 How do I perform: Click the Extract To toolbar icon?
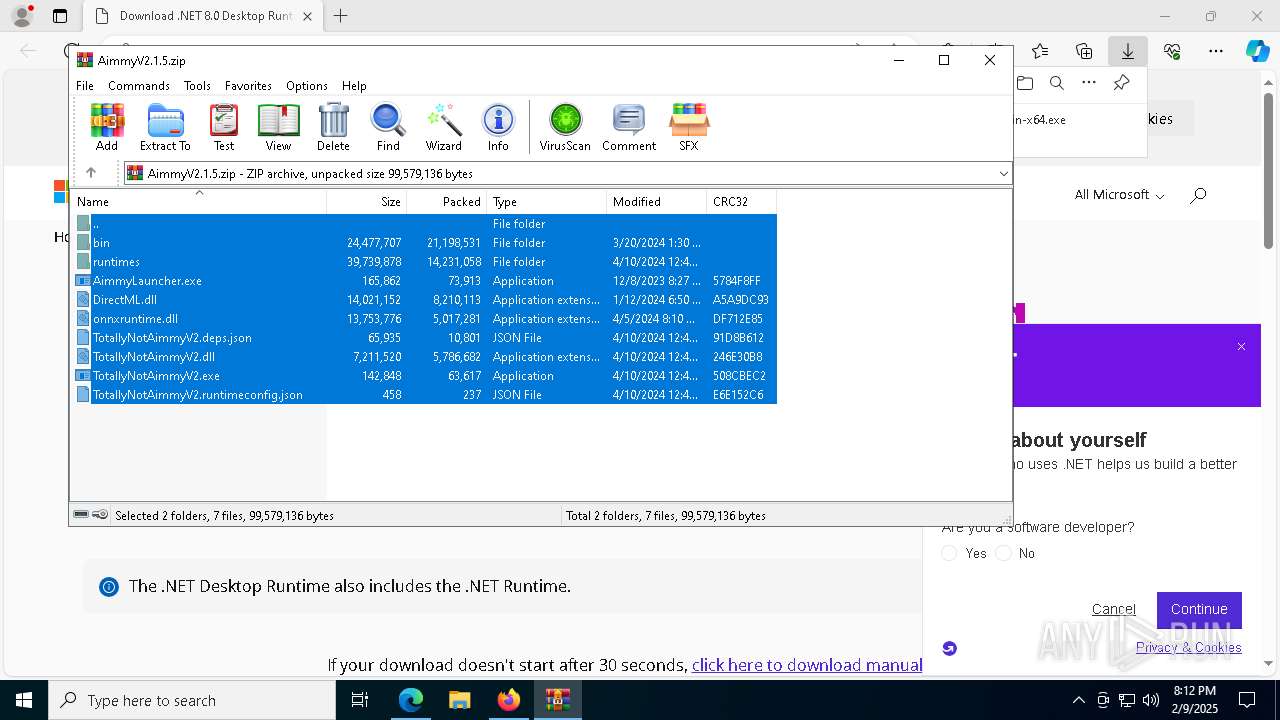[165, 127]
